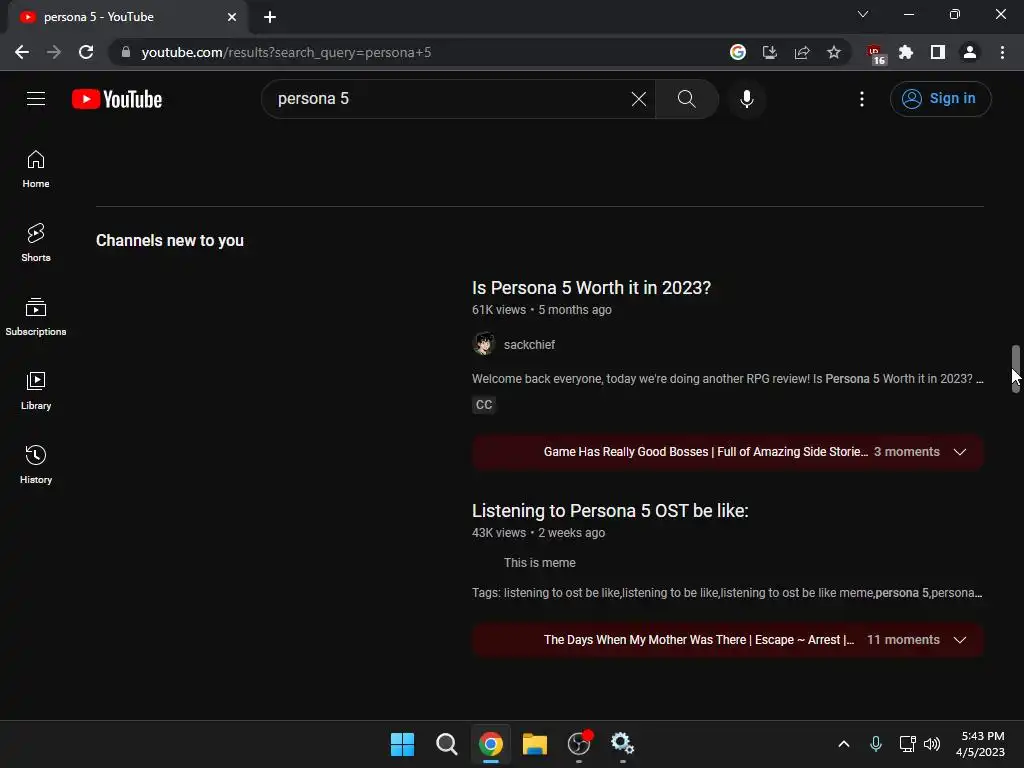1024x768 pixels.
Task: Click the install app icon in address bar
Action: 769,52
